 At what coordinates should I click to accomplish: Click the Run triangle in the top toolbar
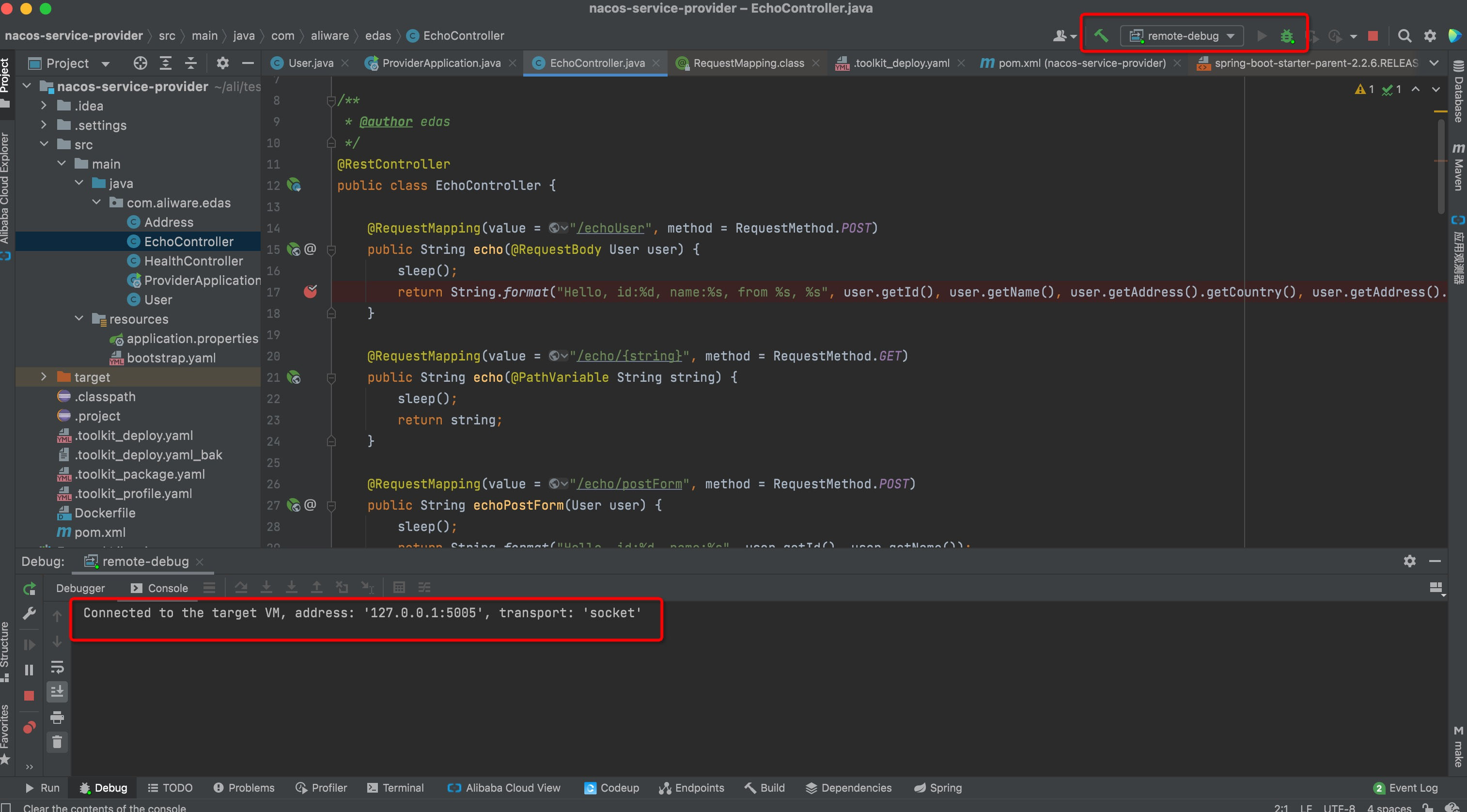point(1262,36)
